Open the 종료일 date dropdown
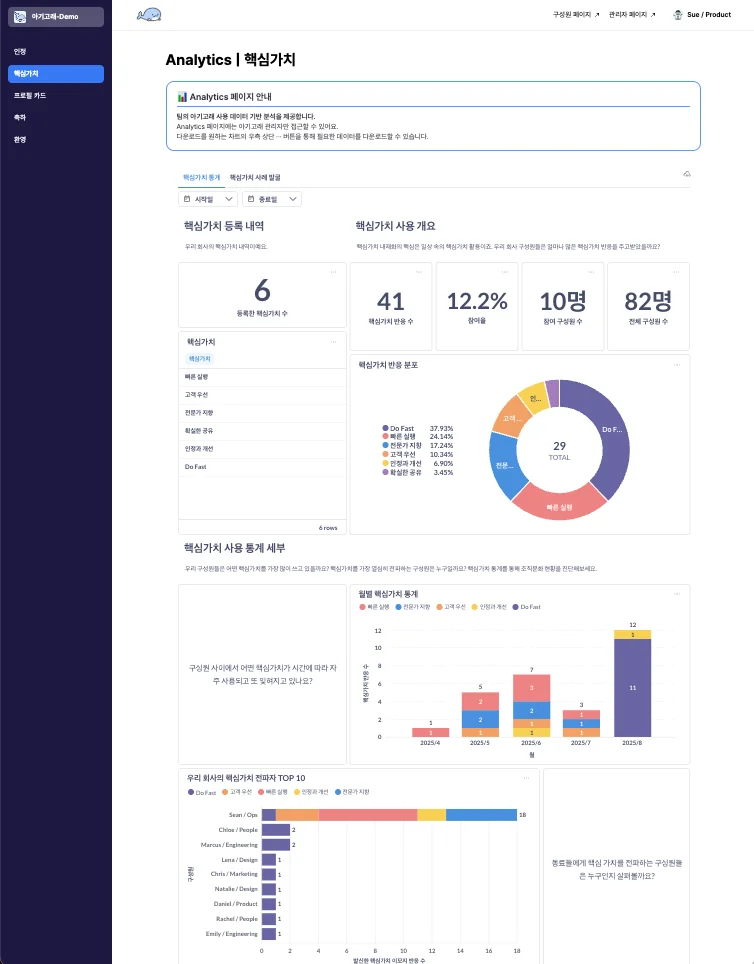This screenshot has height=964, width=754. tap(272, 199)
